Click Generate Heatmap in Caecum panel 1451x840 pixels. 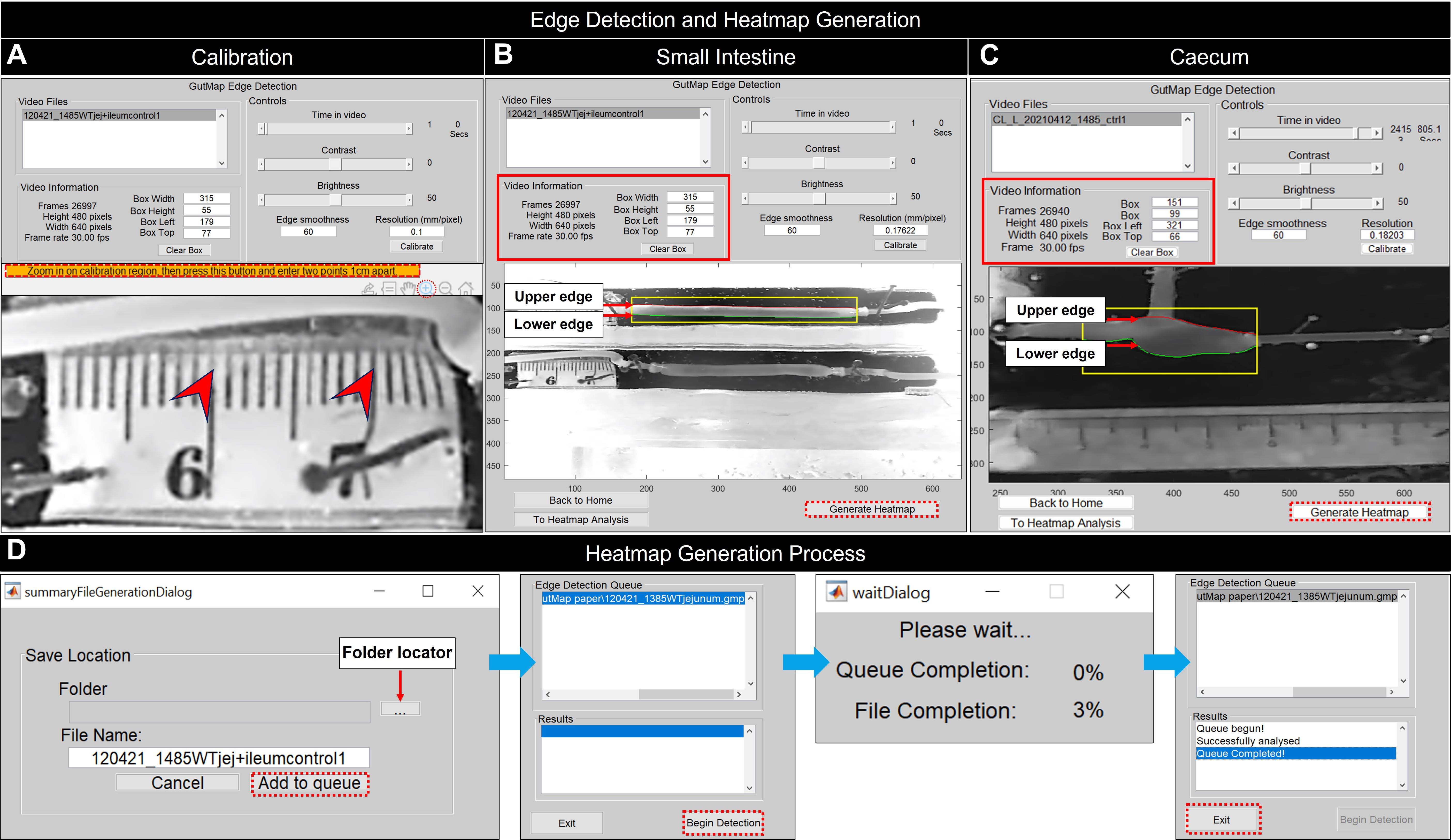pyautogui.click(x=1360, y=512)
